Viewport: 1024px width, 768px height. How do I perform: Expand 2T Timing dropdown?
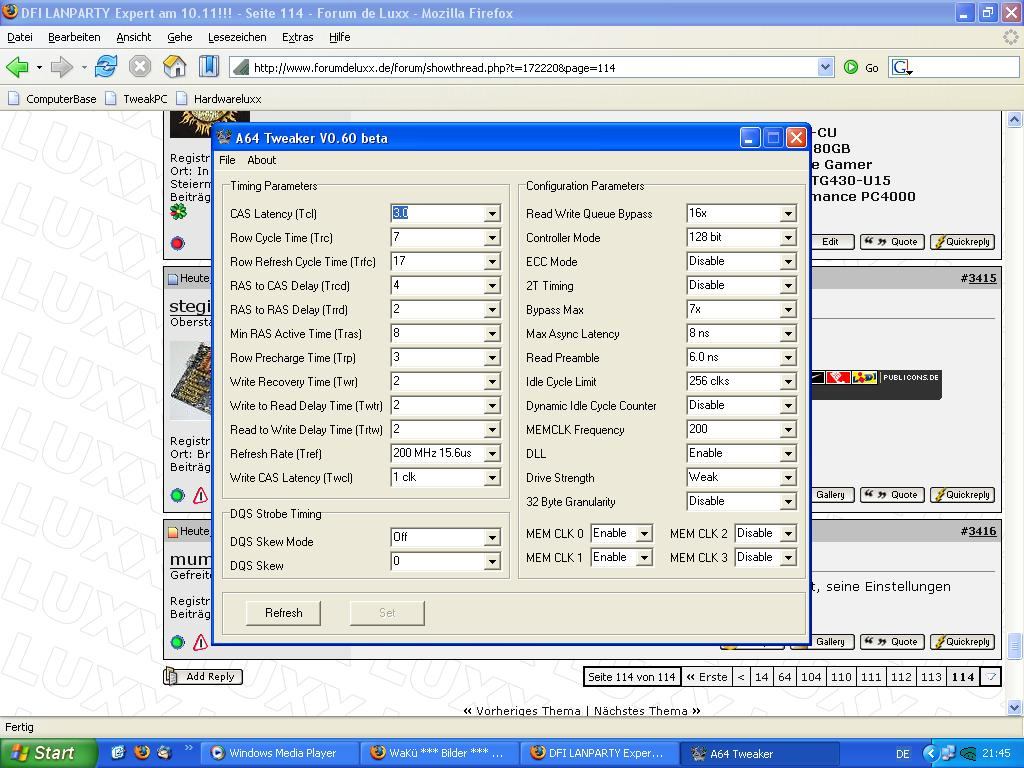click(x=788, y=286)
